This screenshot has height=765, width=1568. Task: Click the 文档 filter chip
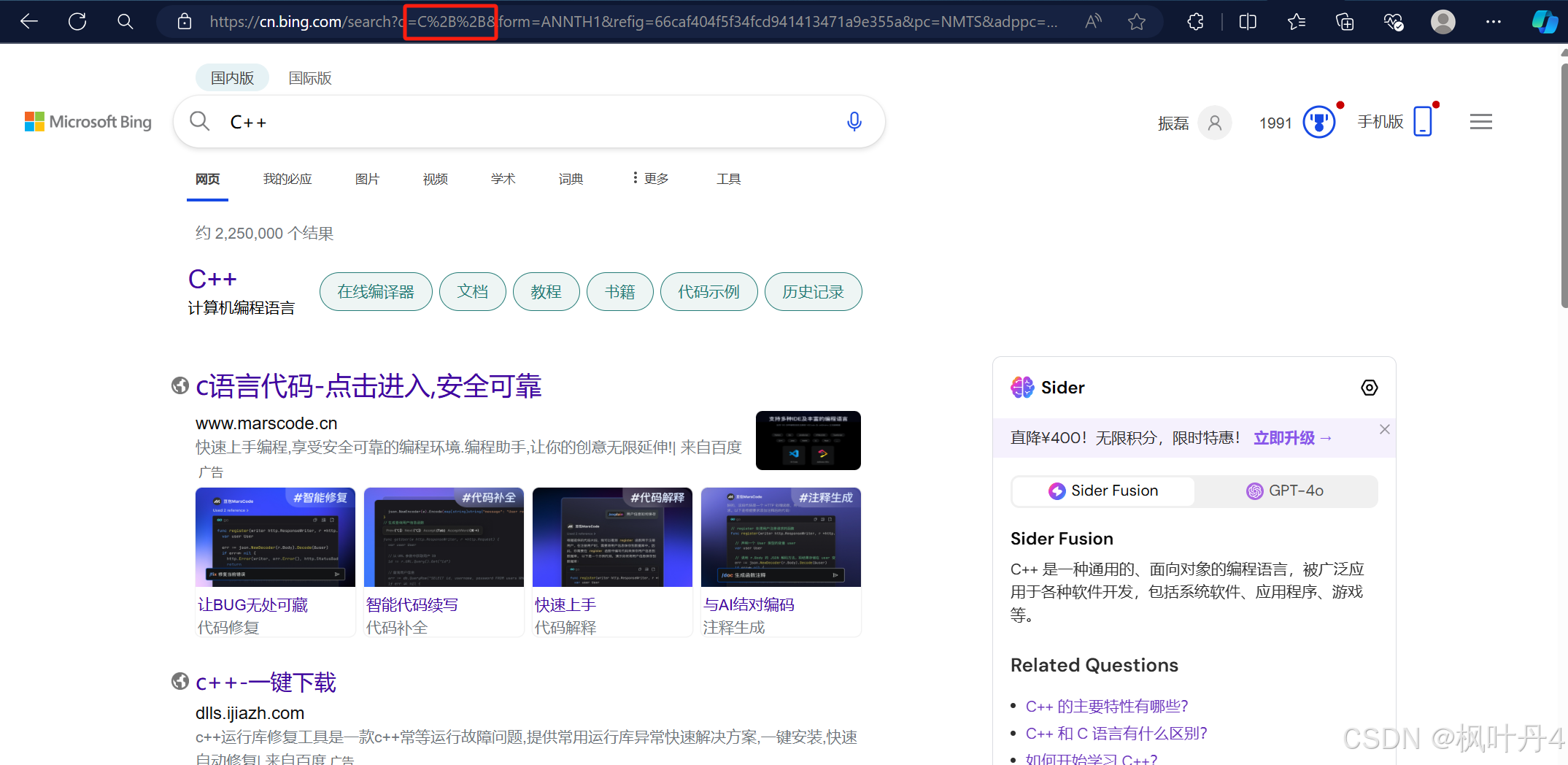click(x=473, y=292)
